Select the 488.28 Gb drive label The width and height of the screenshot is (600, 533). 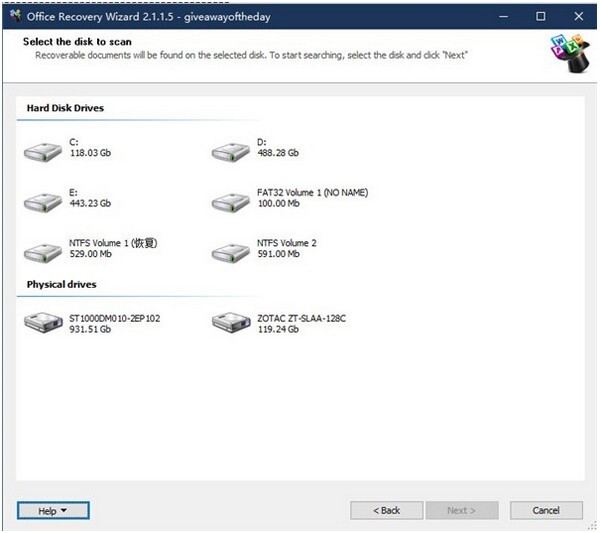pos(278,153)
